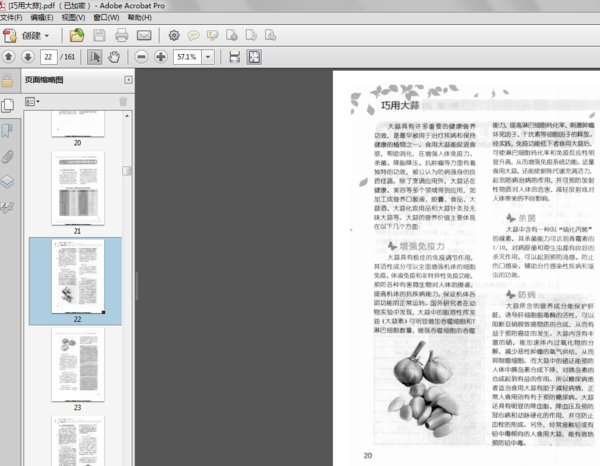Click the save floppy disk icon

(x=99, y=36)
